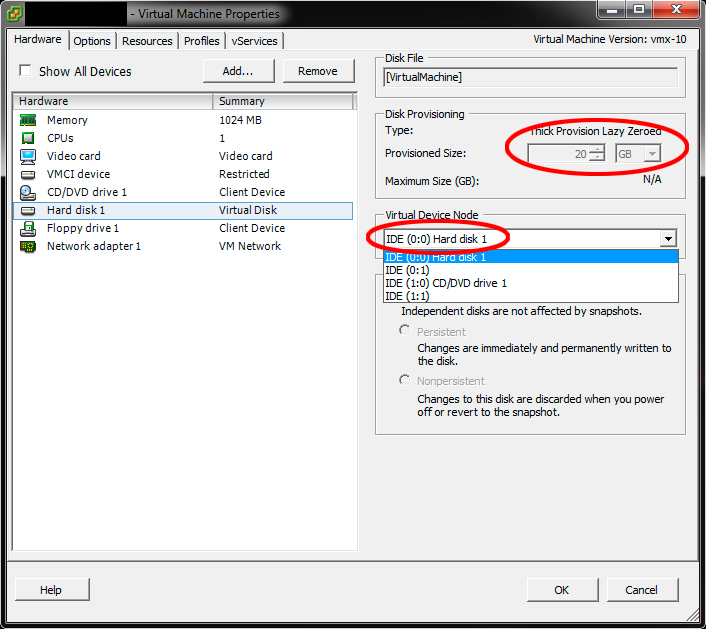Click the Add... button
706x629 pixels.
click(x=238, y=71)
